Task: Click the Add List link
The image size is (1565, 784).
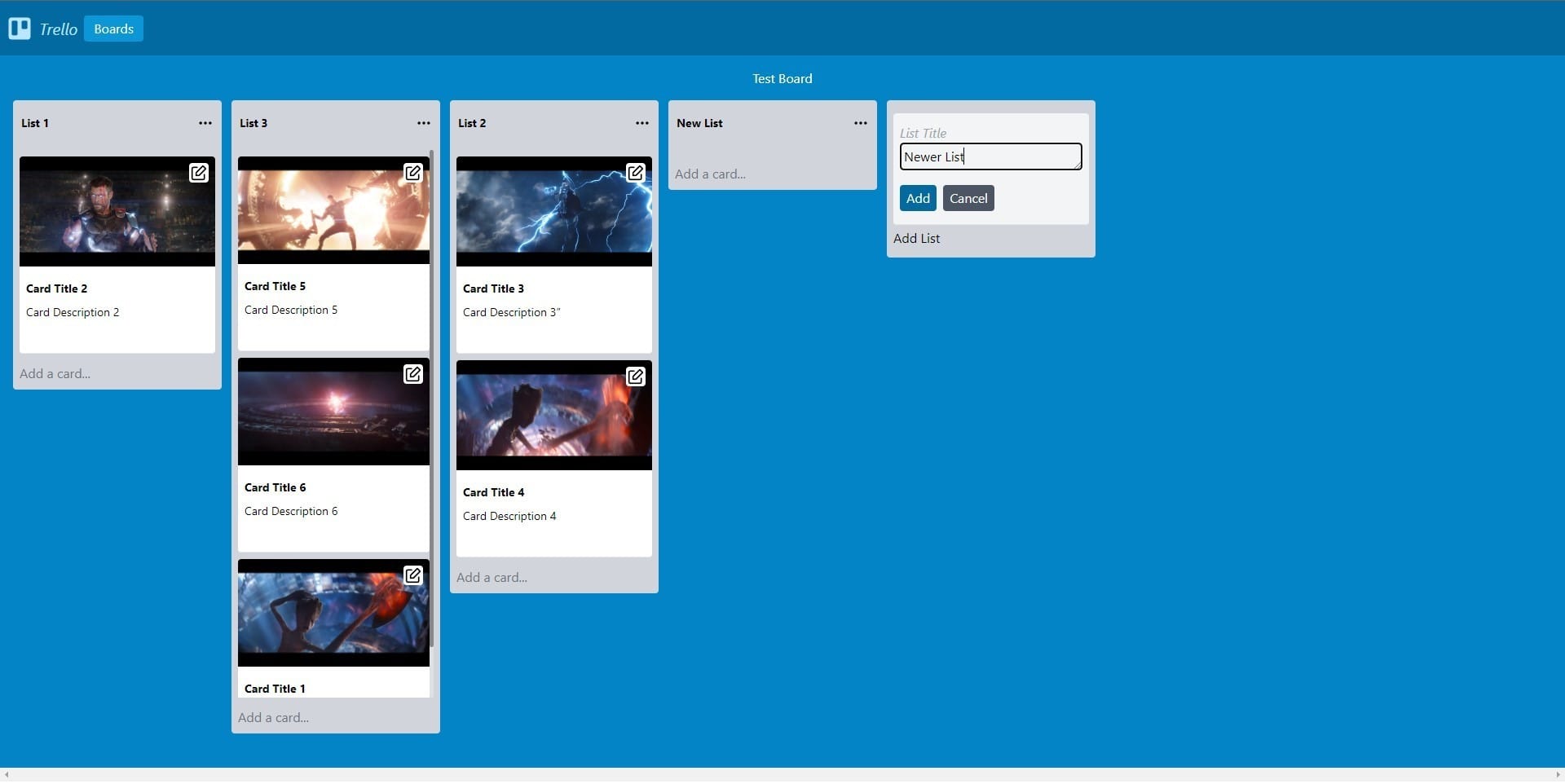Action: tap(916, 238)
